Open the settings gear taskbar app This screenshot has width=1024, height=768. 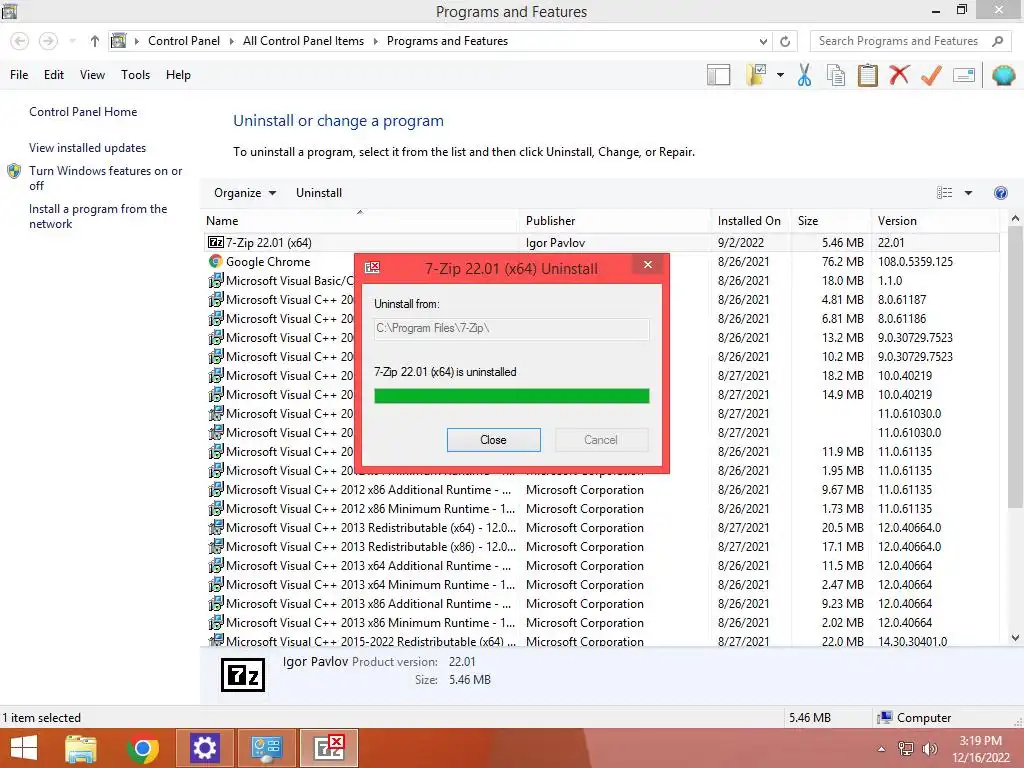point(204,748)
